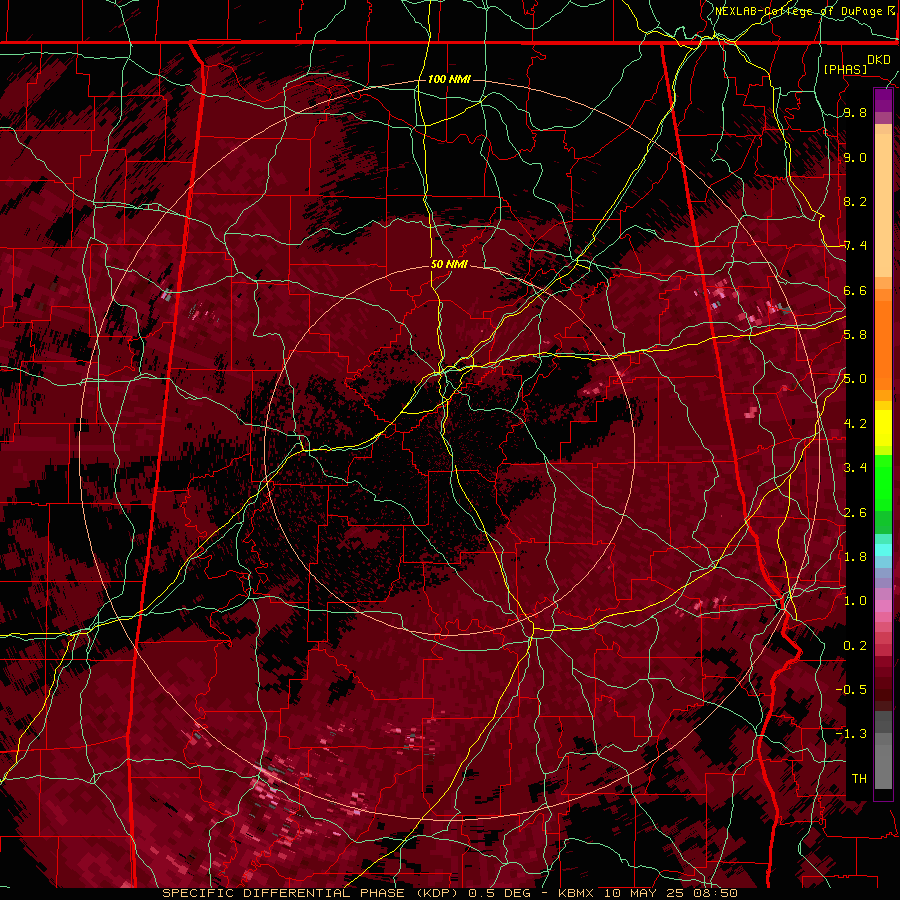The image size is (900, 900).
Task: Click the -0.5 value on the scale
Action: tap(851, 689)
